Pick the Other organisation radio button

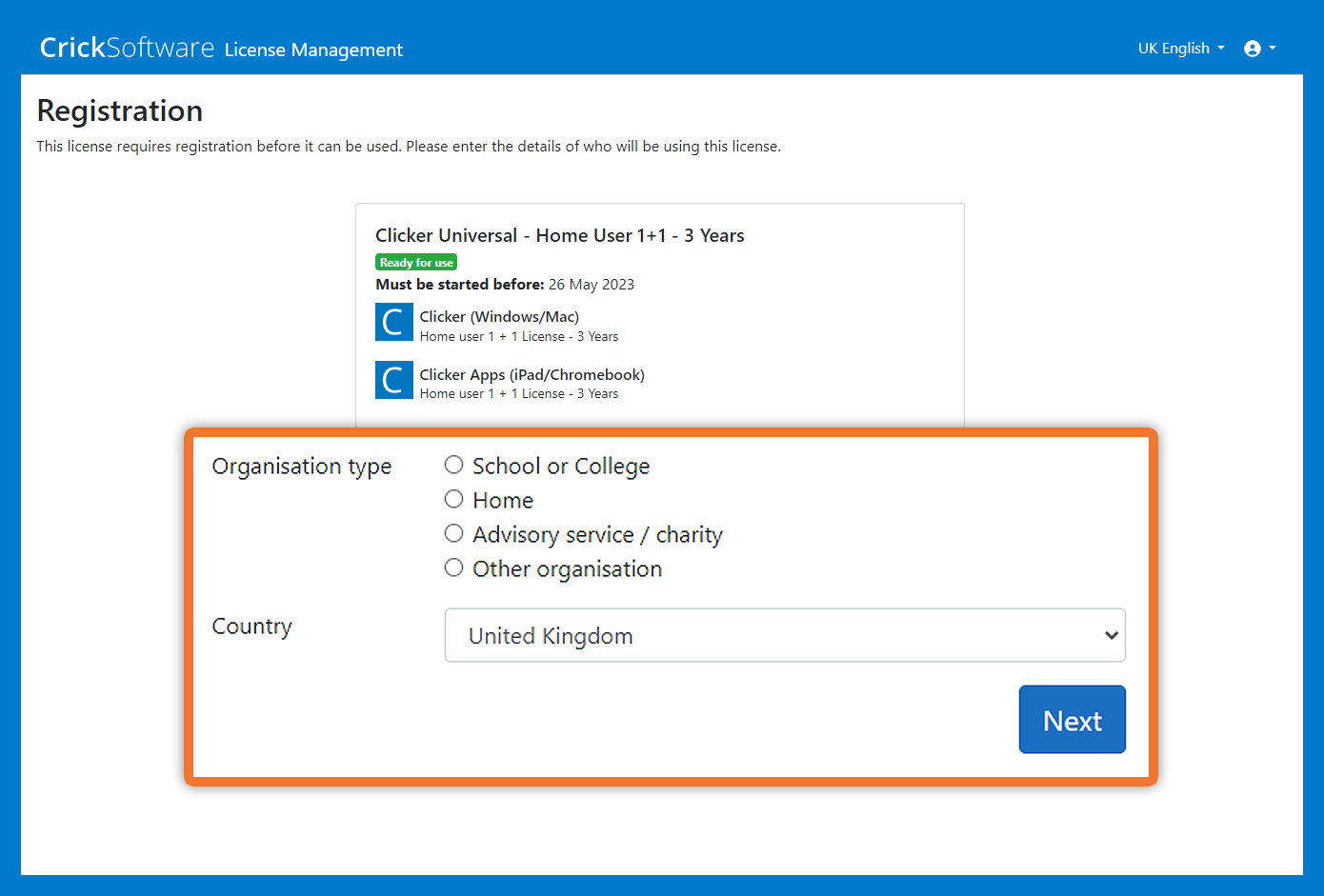(x=454, y=567)
